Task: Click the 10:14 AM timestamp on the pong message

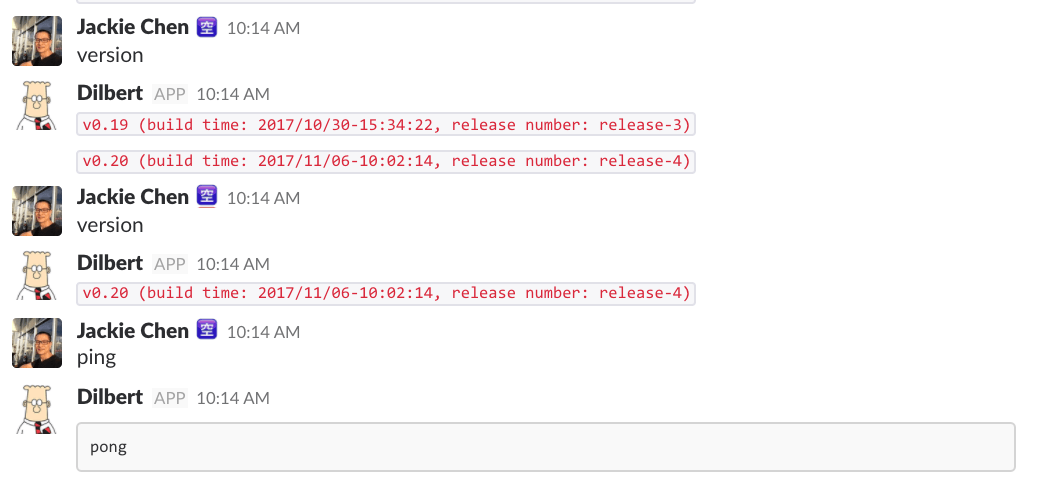Action: tap(232, 398)
